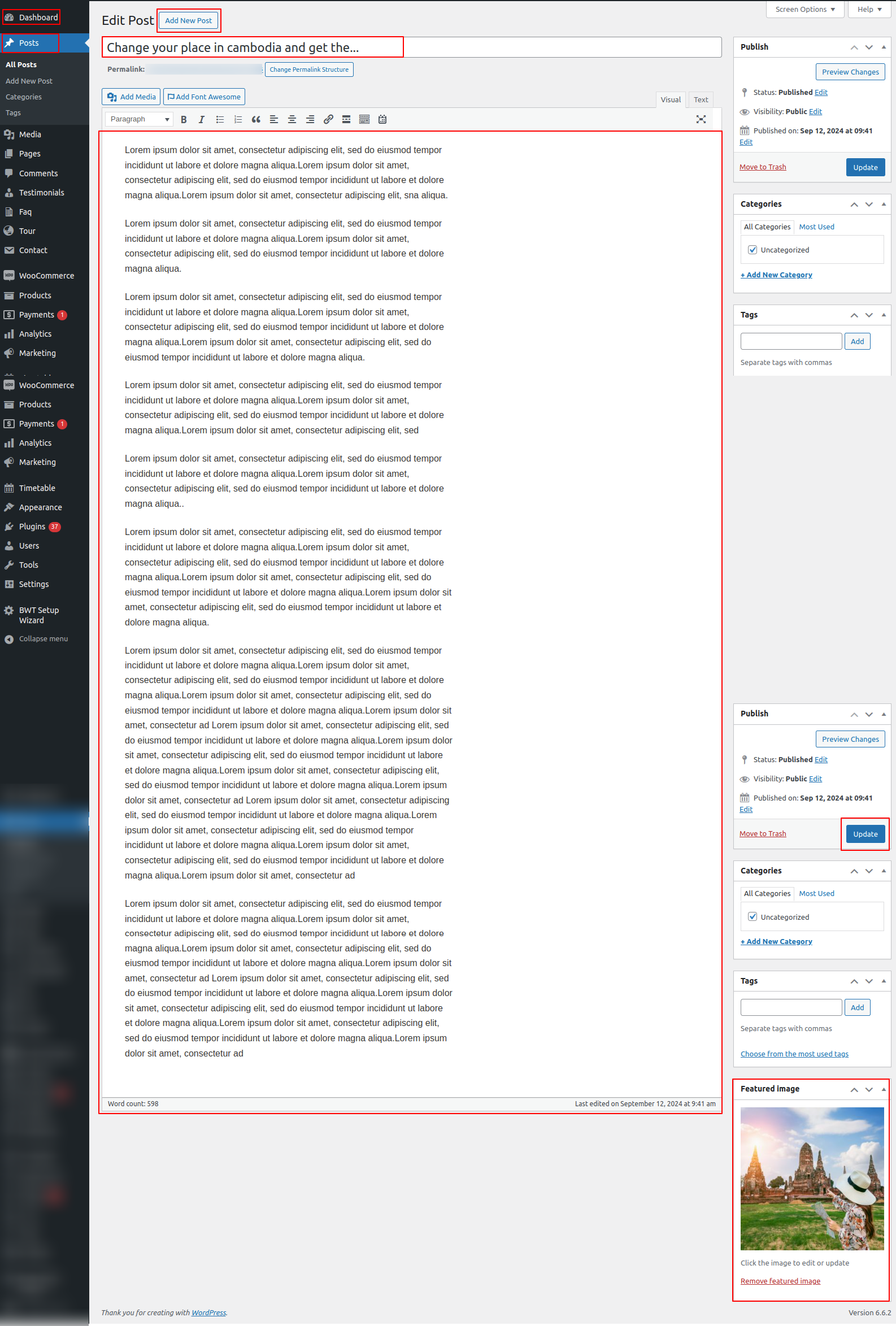
Task: Click Remove featured image link
Action: [x=780, y=1280]
